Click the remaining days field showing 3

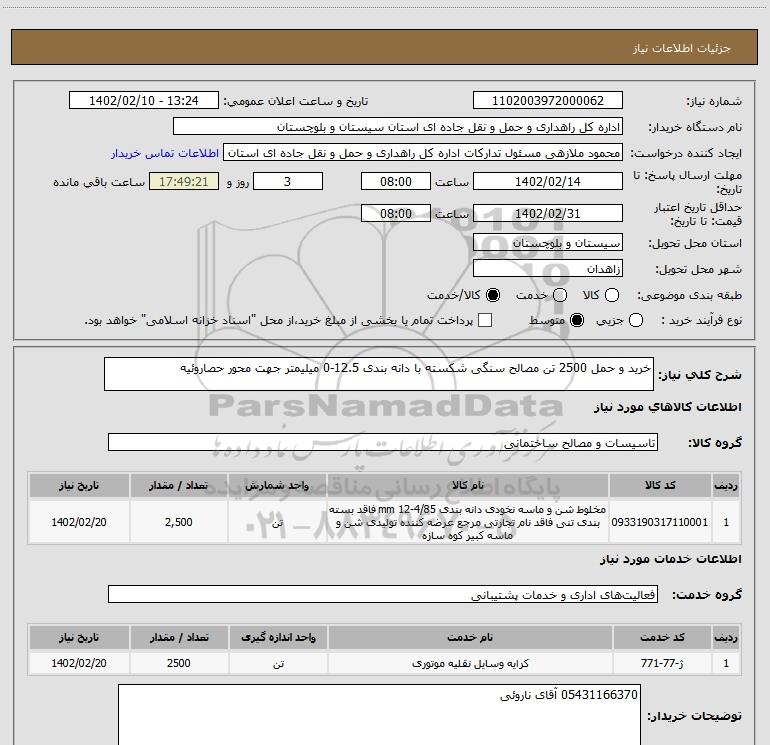[x=288, y=181]
